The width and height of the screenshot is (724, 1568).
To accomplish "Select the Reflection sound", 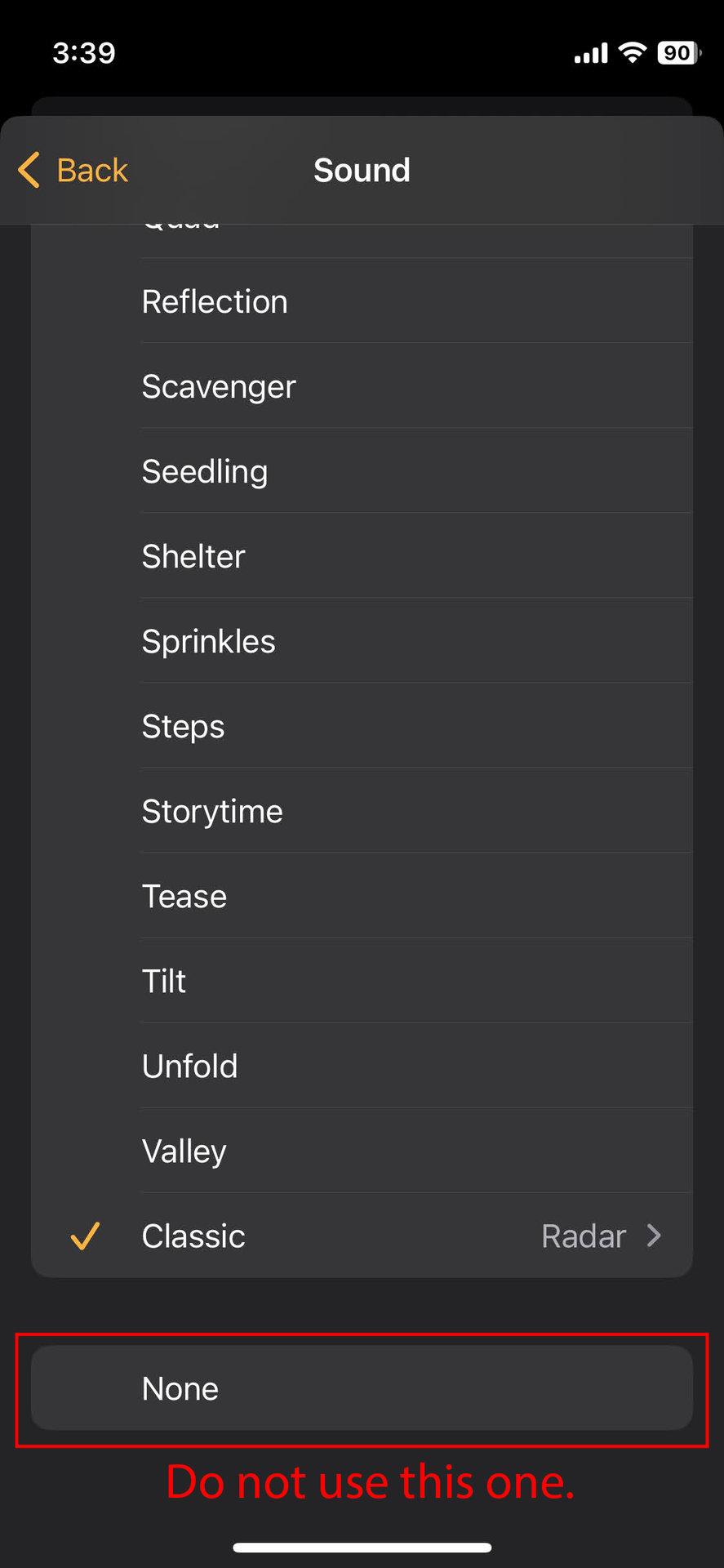I will [215, 301].
